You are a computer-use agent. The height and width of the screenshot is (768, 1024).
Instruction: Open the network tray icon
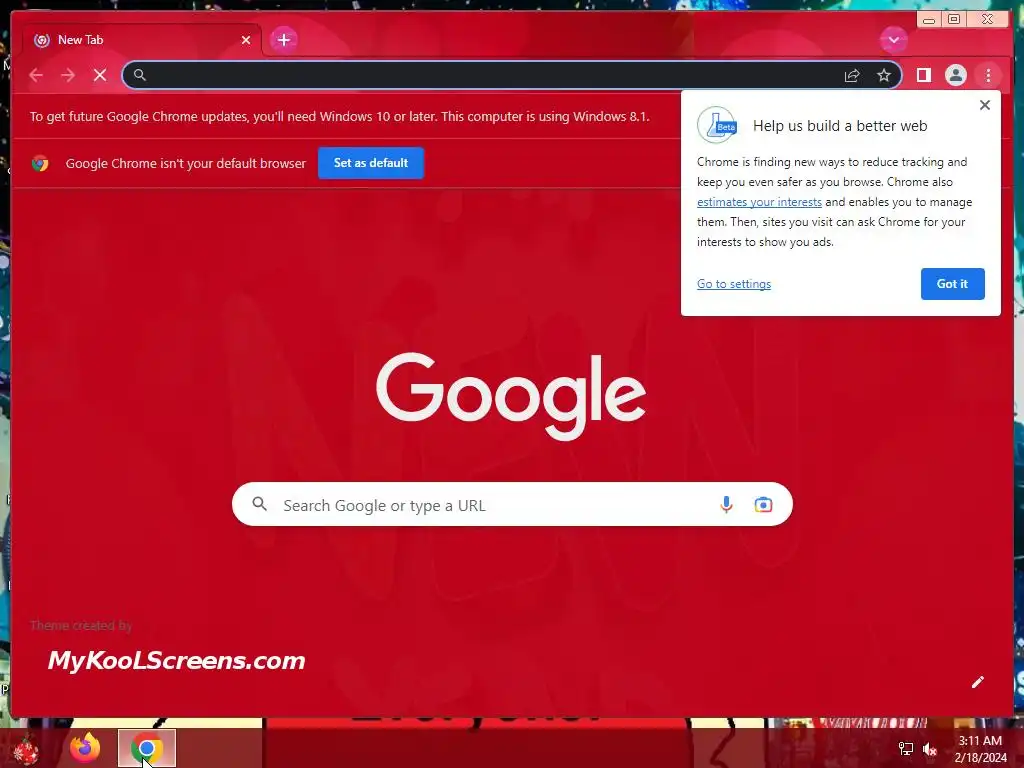click(906, 749)
